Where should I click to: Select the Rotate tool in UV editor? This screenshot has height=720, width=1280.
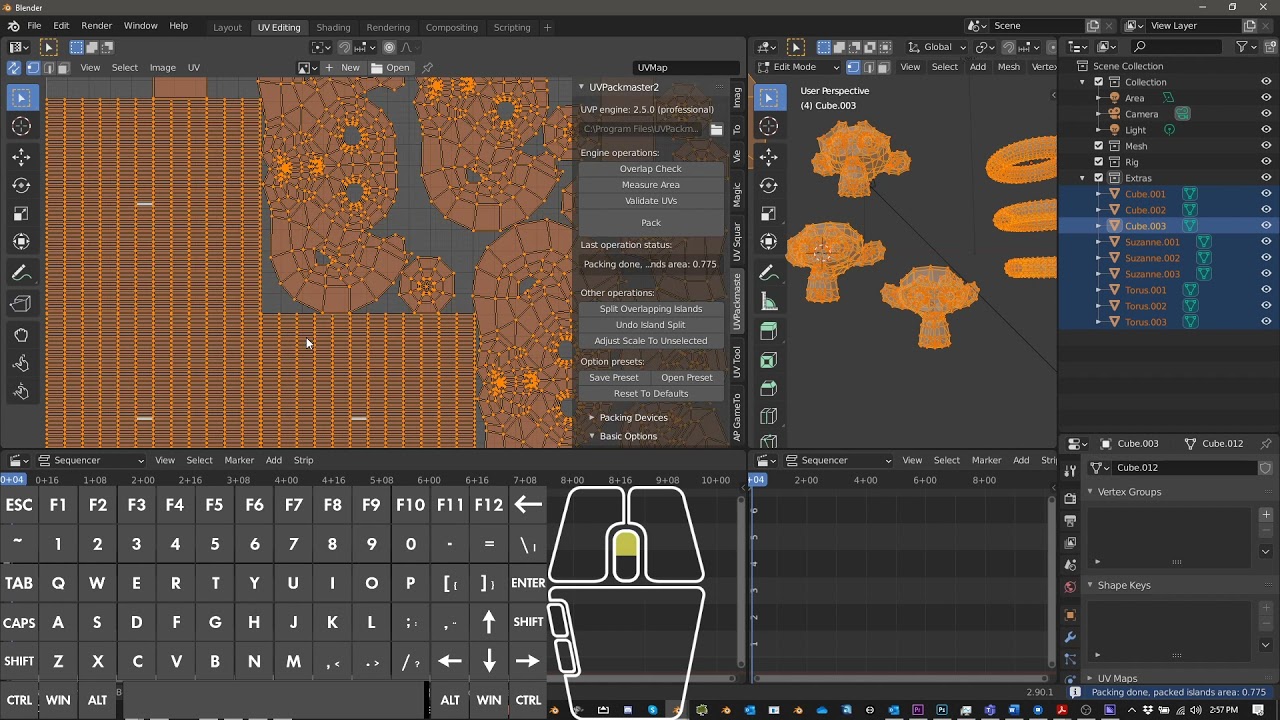click(21, 185)
